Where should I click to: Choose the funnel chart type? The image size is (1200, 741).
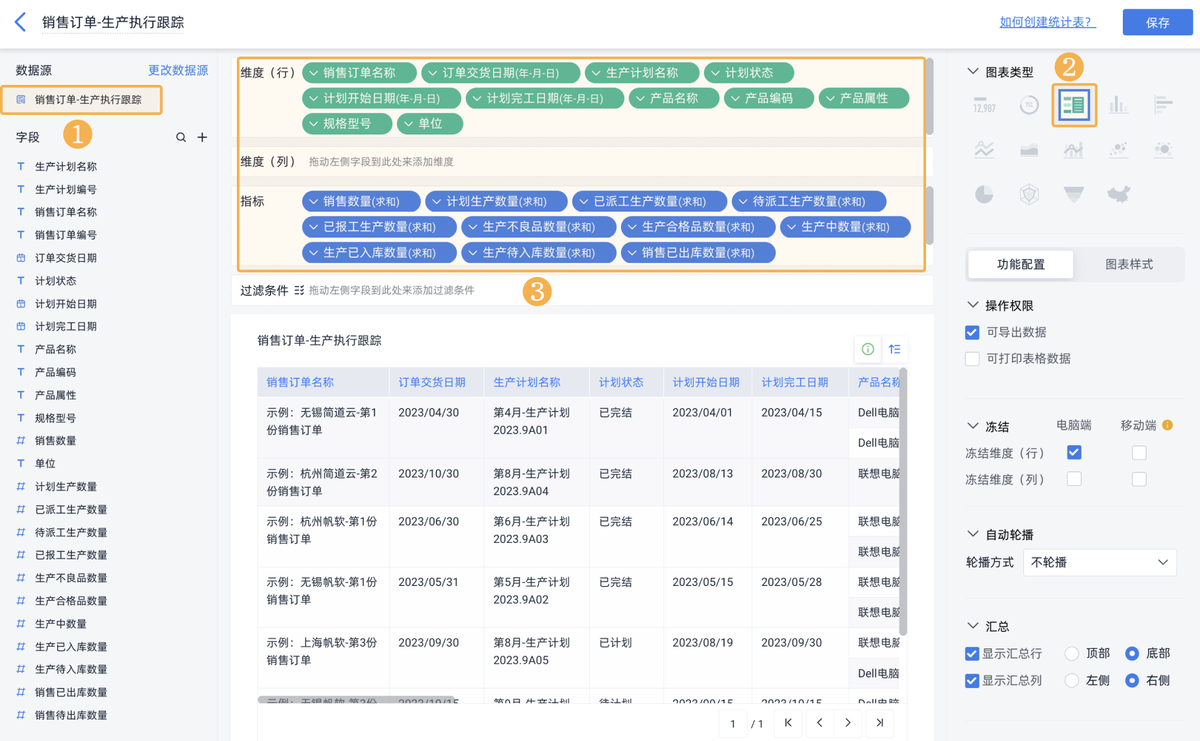pyautogui.click(x=1073, y=195)
